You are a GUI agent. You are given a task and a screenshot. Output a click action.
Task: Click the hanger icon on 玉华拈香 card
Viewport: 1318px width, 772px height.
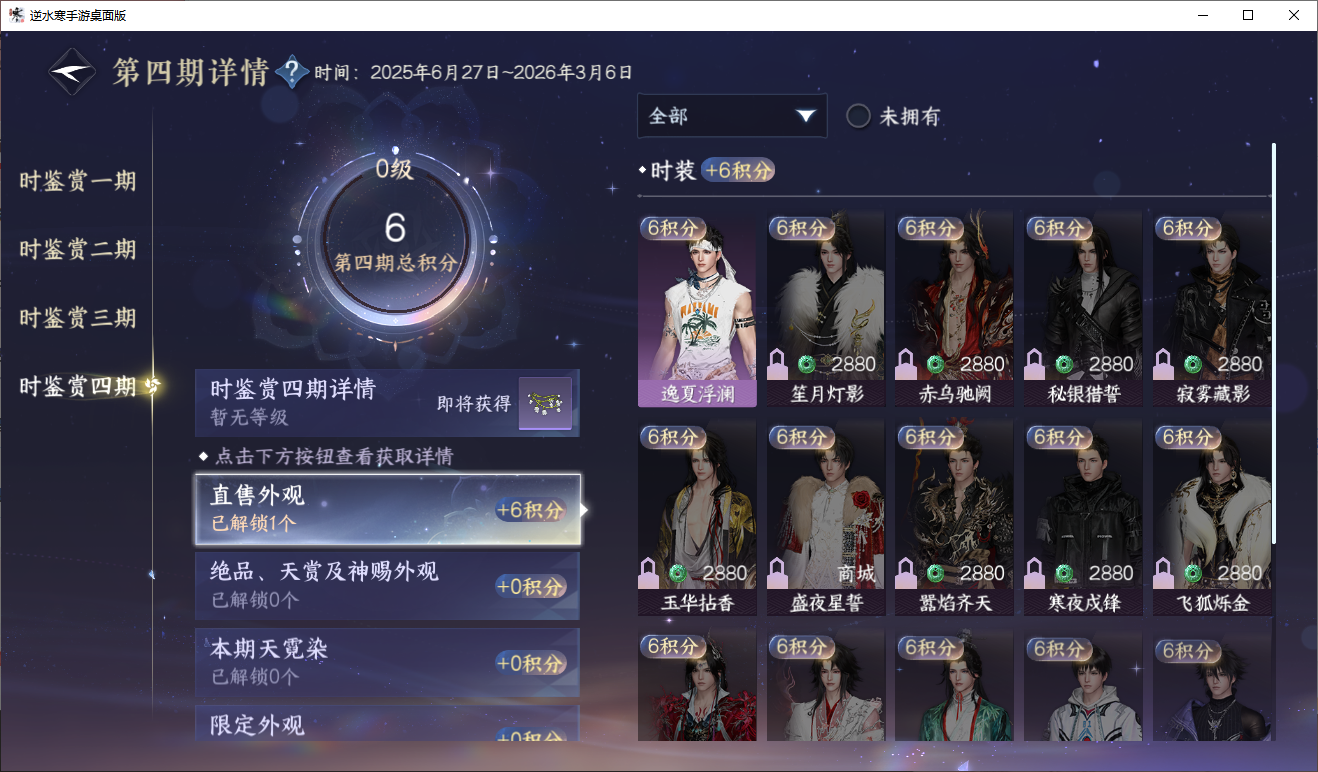(x=649, y=573)
